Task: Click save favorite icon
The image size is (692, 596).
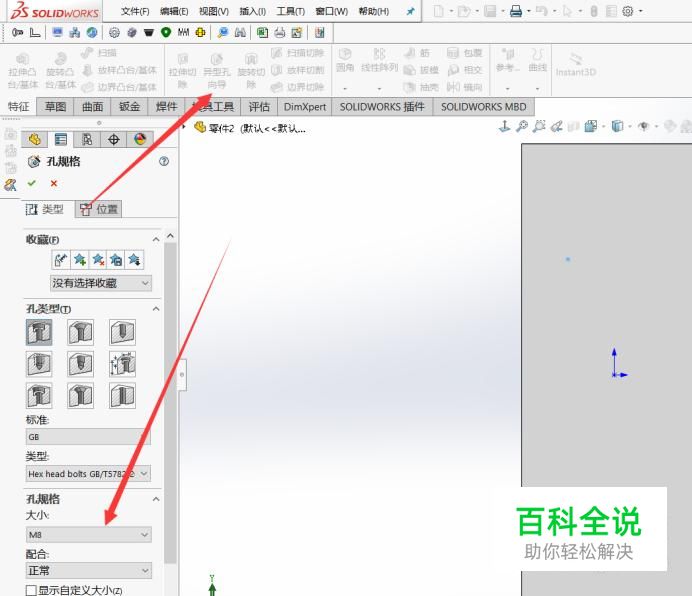Action: point(116,260)
